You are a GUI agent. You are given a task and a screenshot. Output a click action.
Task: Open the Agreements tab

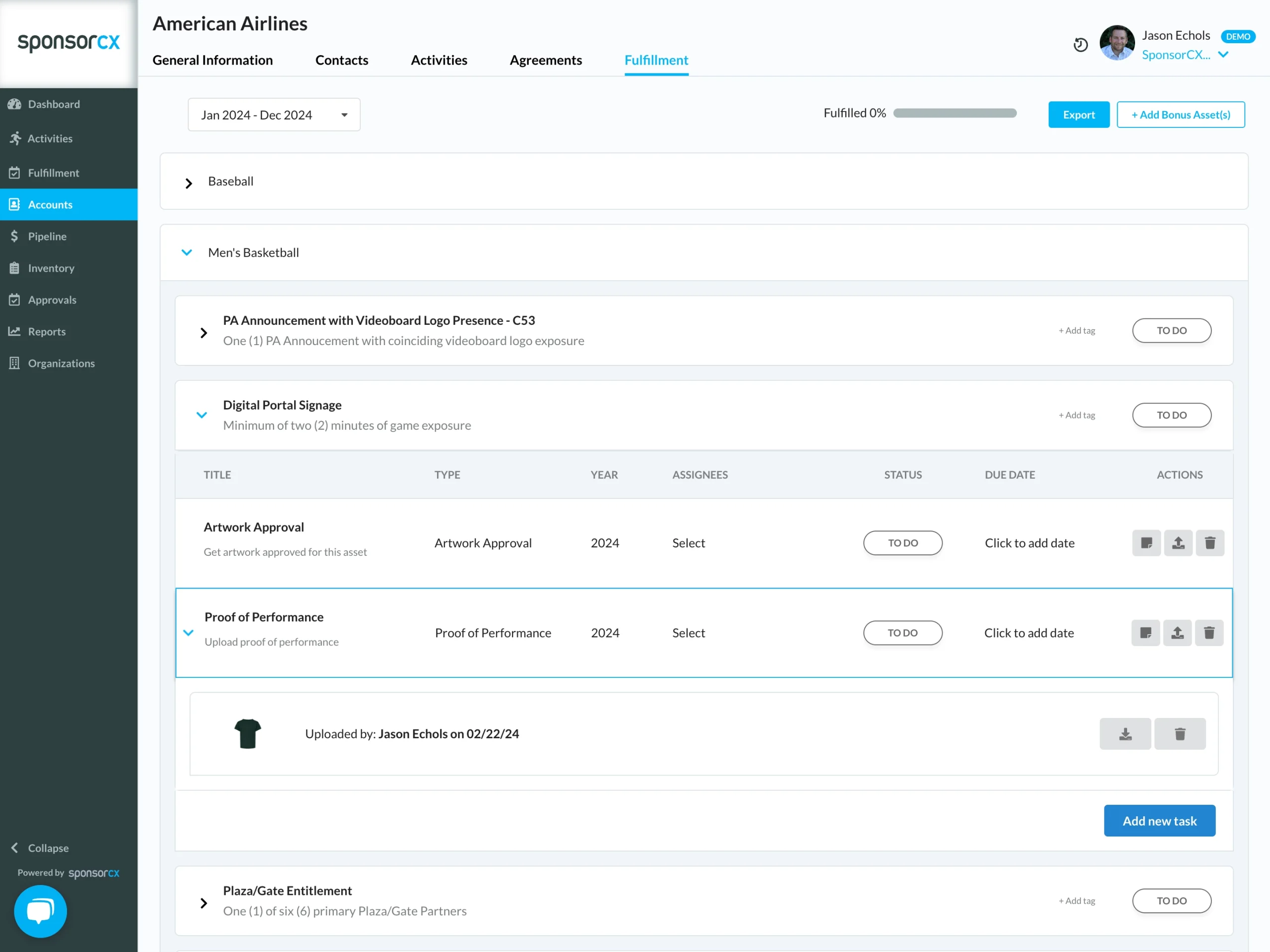(545, 60)
